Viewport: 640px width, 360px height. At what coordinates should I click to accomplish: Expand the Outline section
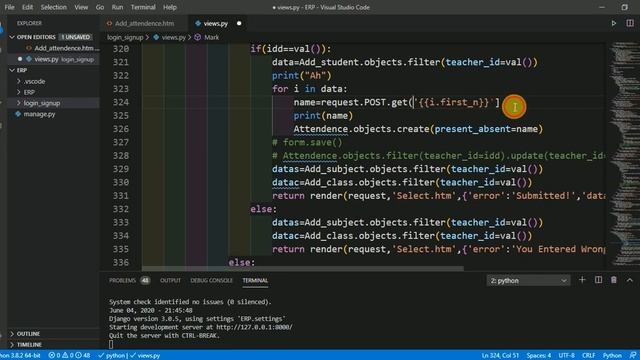point(29,333)
